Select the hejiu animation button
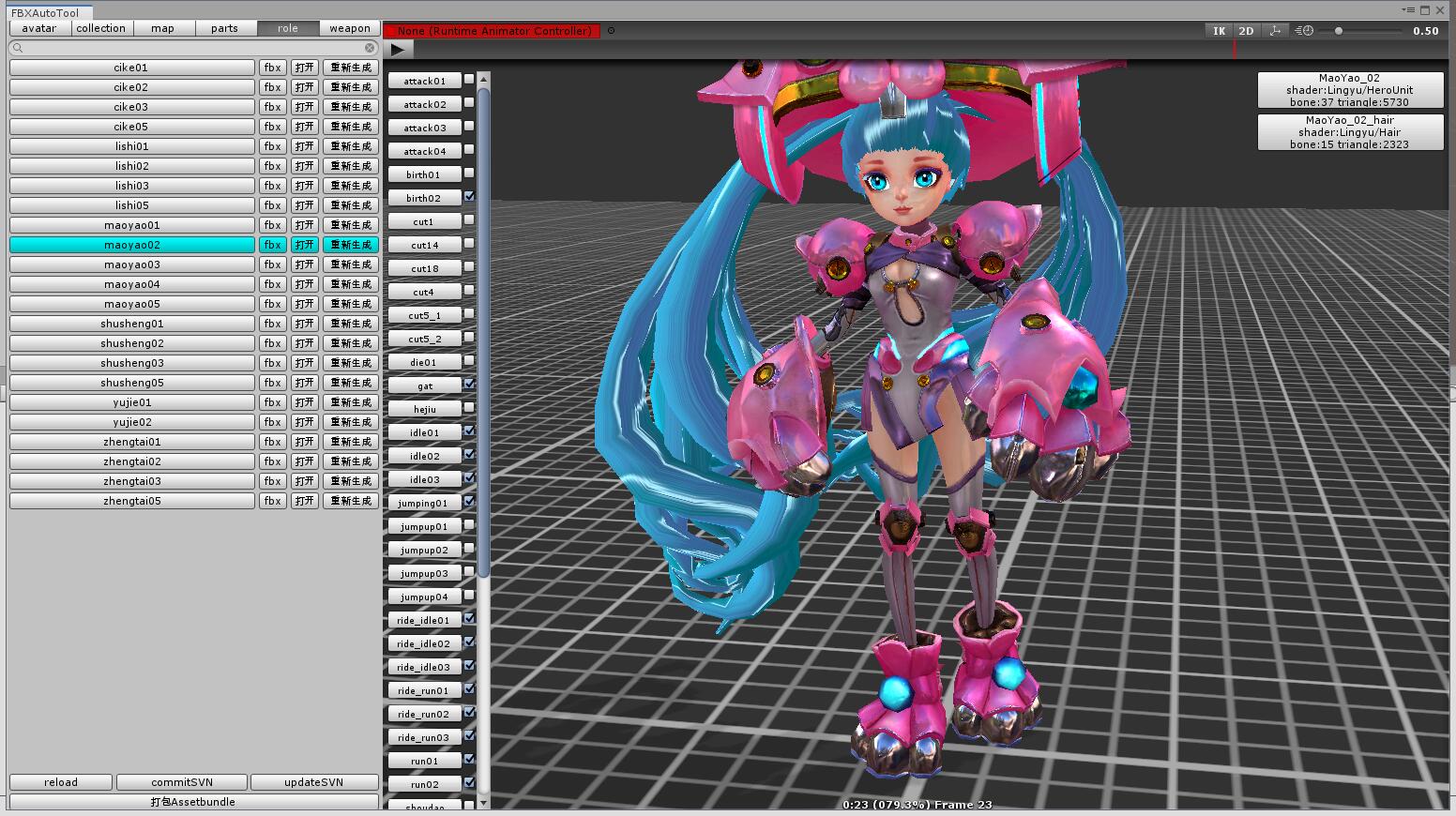Viewport: 1456px width, 816px height. 425,409
